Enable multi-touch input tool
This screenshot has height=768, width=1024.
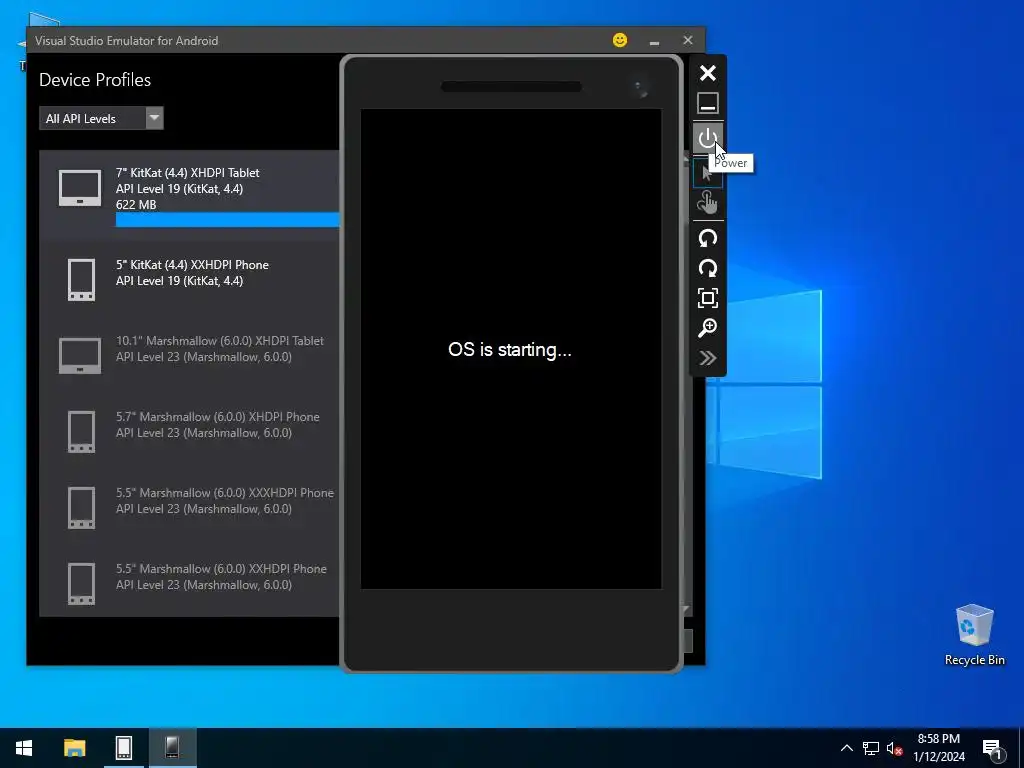coord(708,202)
